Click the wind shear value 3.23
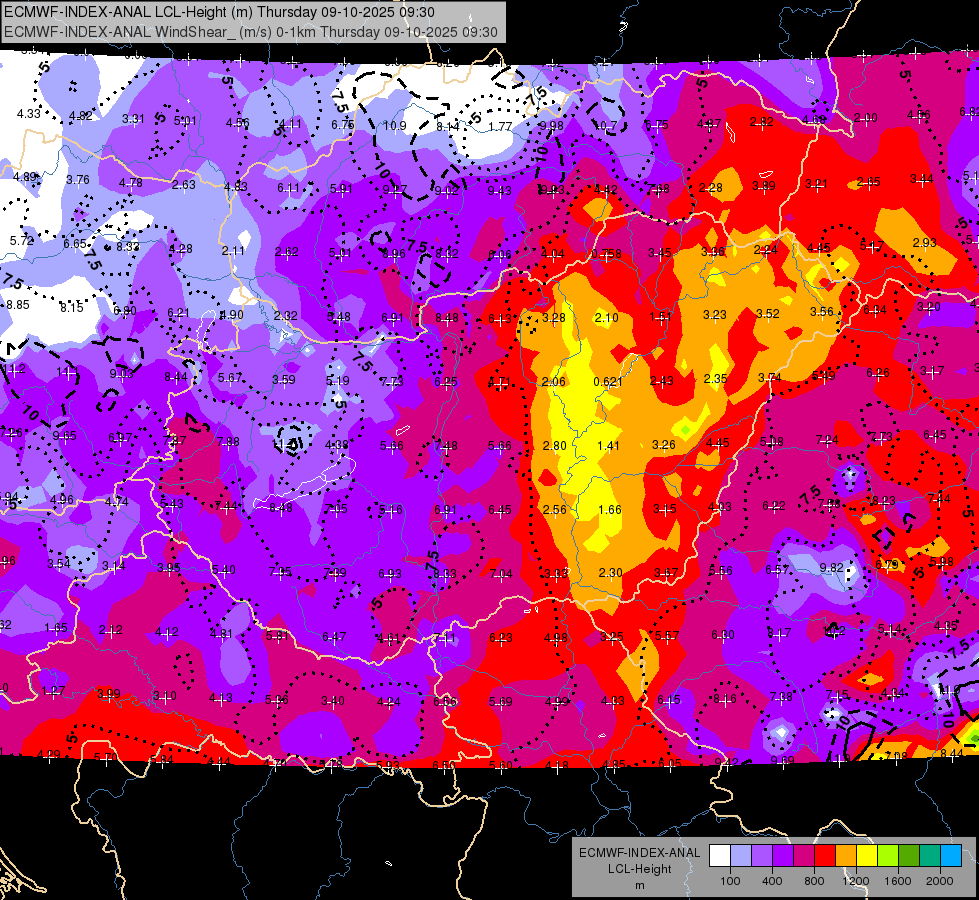 coord(714,315)
